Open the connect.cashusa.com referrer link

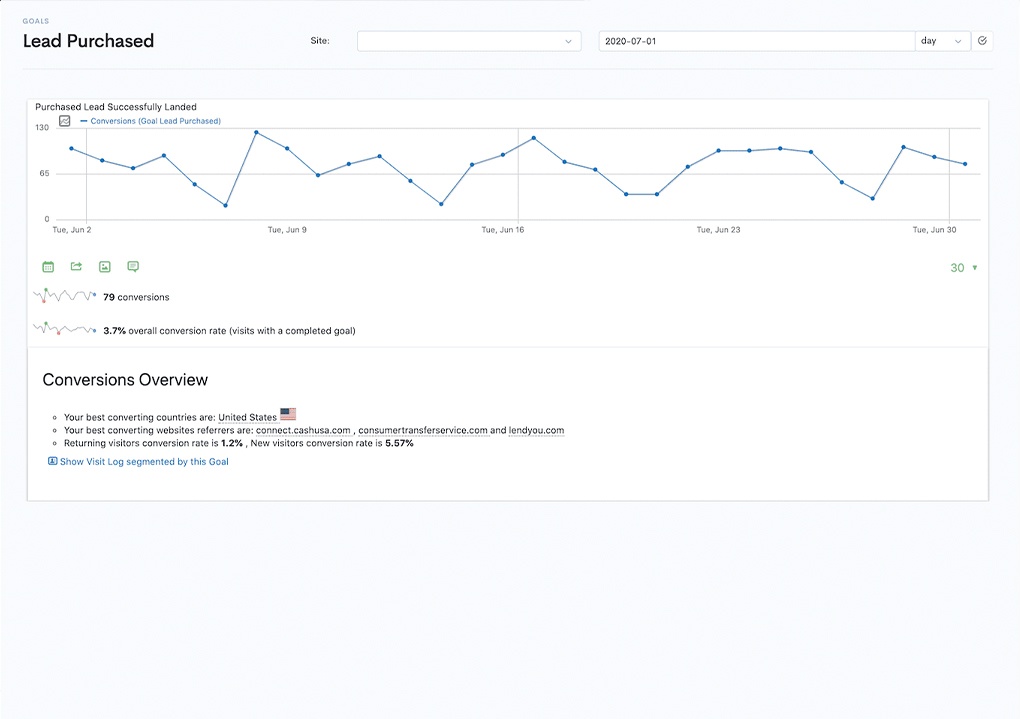click(x=303, y=430)
